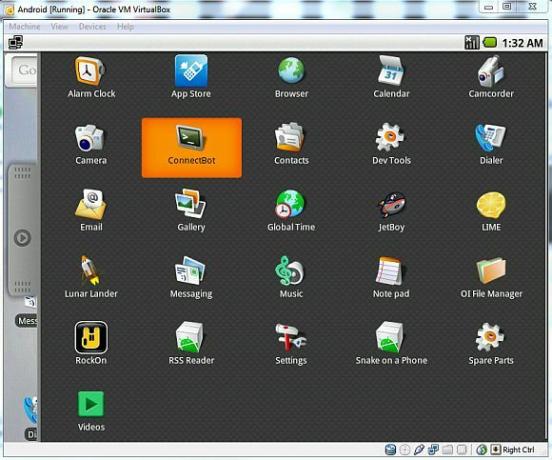Open the Contacts app
Image resolution: width=552 pixels, height=460 pixels.
tap(291, 144)
